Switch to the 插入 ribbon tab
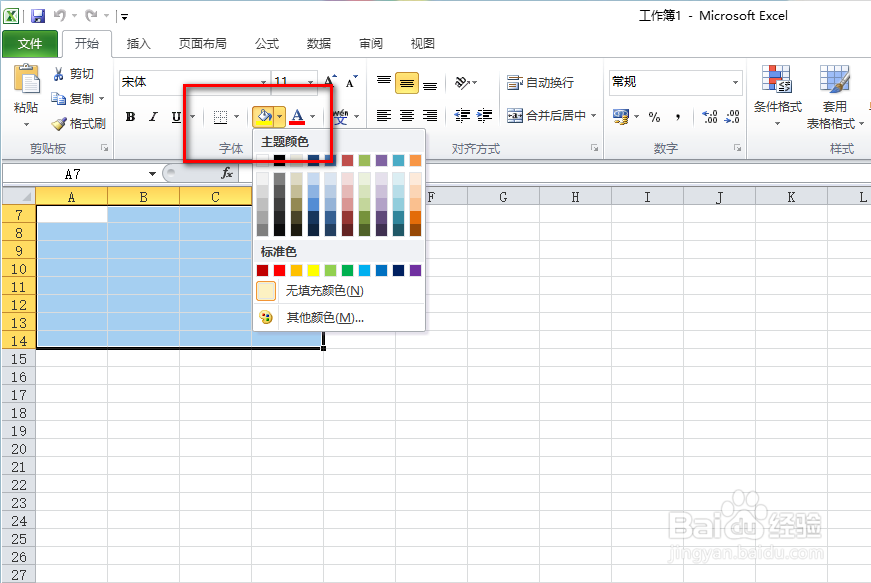This screenshot has width=871, height=583. [138, 44]
